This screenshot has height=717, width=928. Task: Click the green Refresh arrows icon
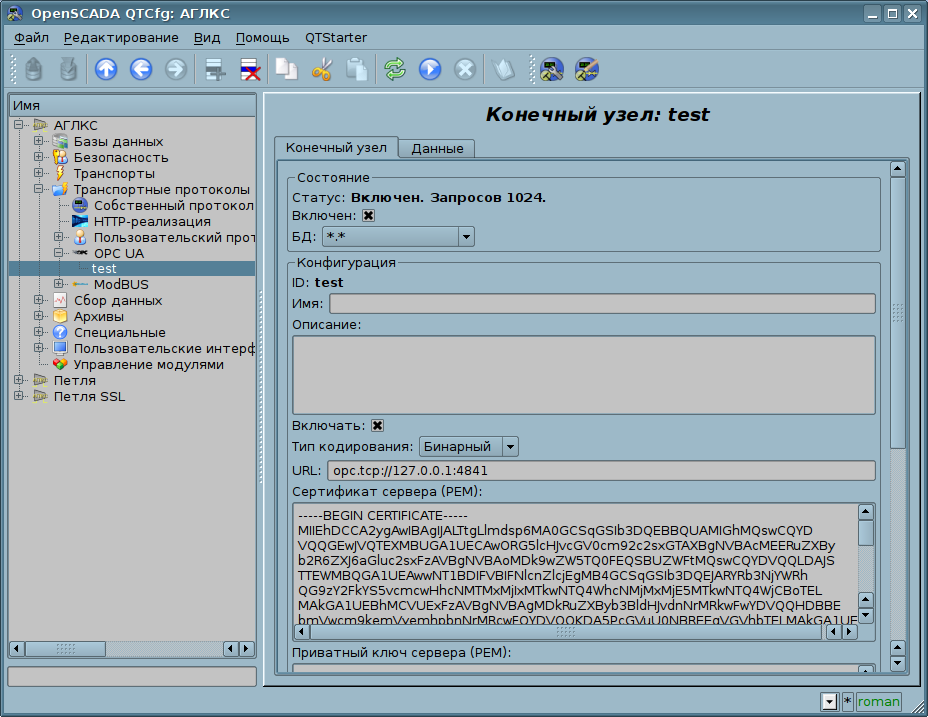pos(395,69)
